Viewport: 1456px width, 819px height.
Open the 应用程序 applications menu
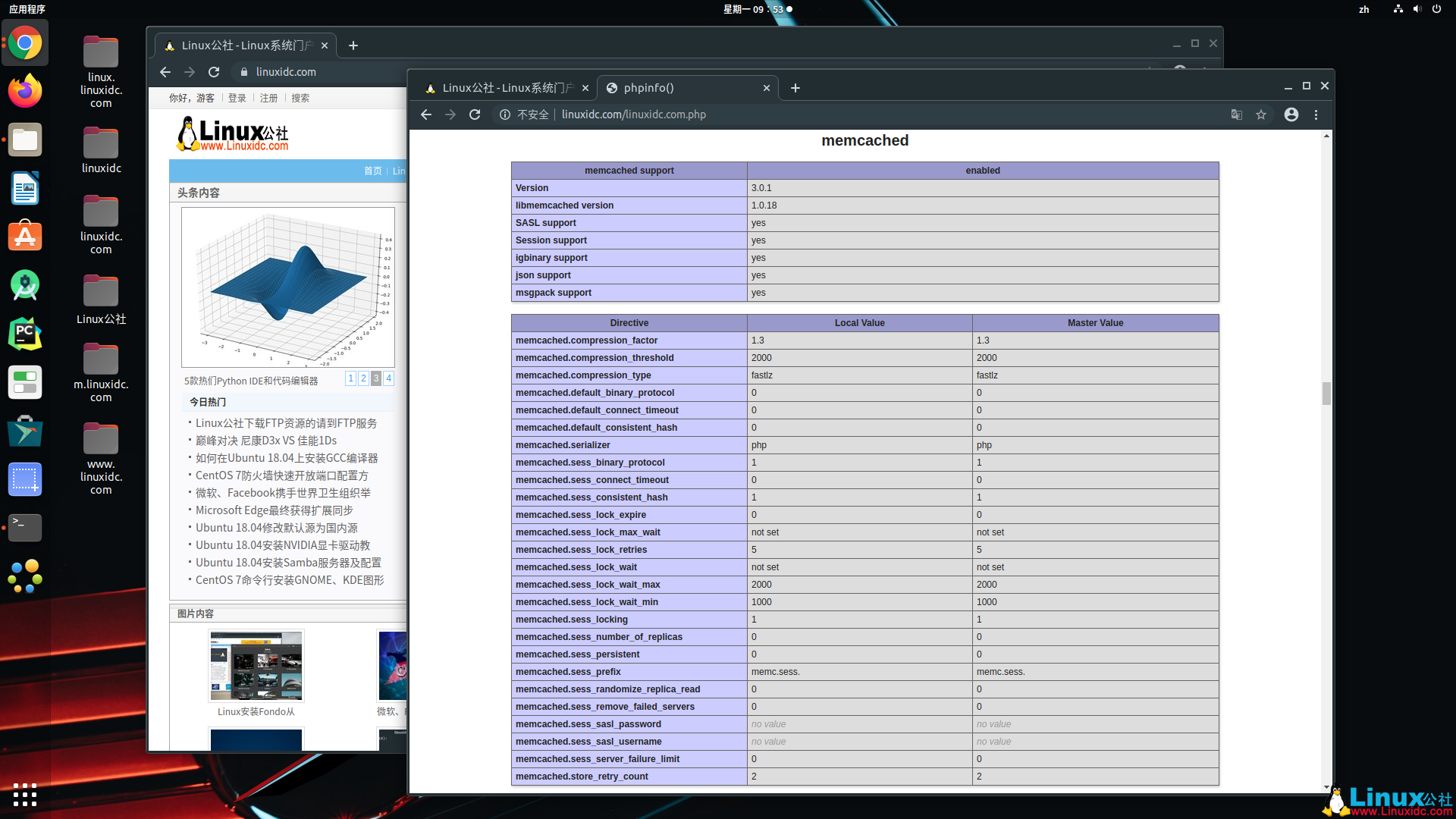pyautogui.click(x=27, y=9)
